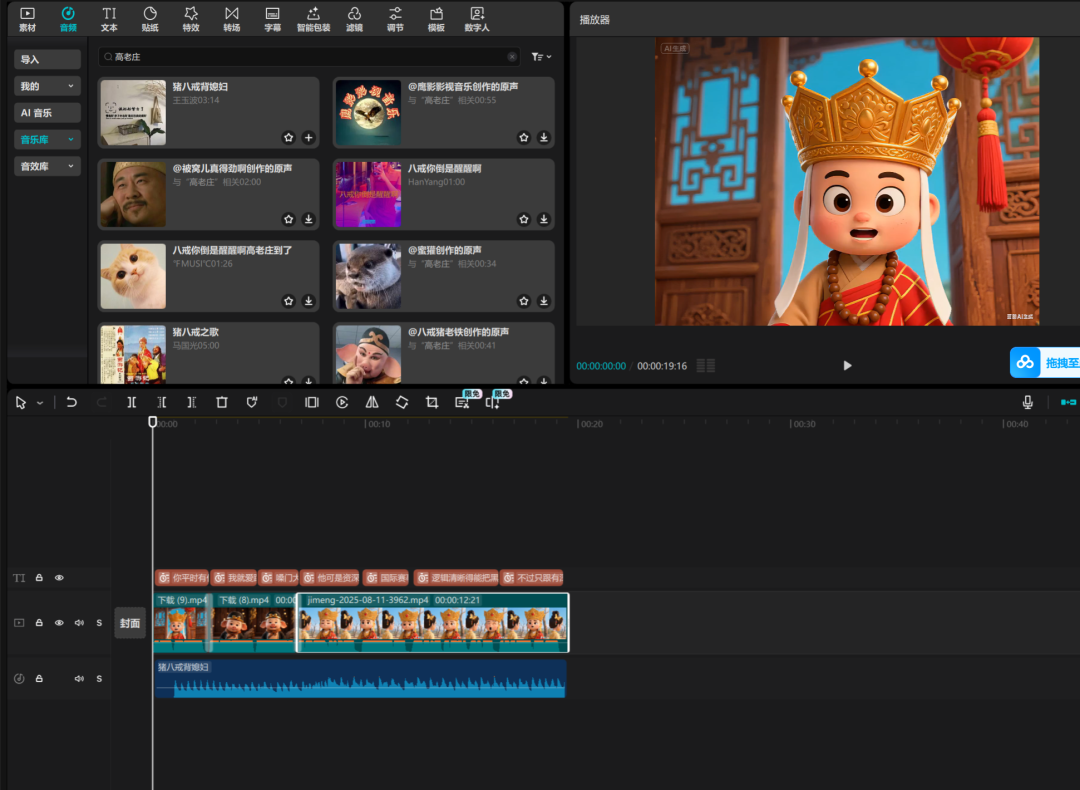Split clip at the playhead

pyautogui.click(x=132, y=403)
